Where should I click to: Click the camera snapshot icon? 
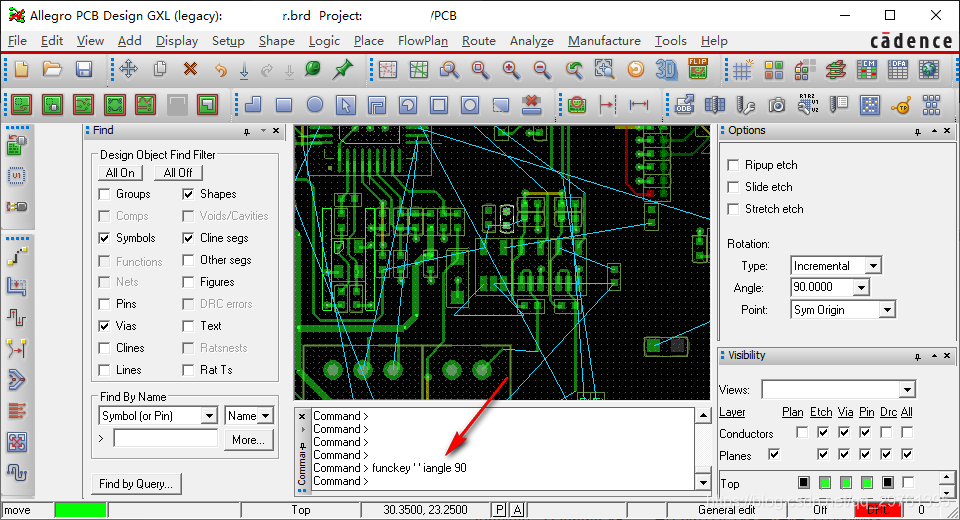[x=777, y=105]
